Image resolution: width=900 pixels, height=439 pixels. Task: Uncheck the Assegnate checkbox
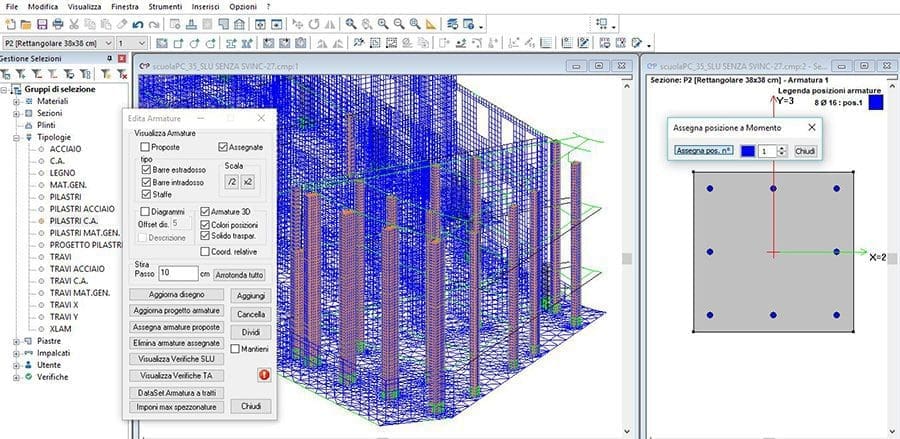coord(223,147)
